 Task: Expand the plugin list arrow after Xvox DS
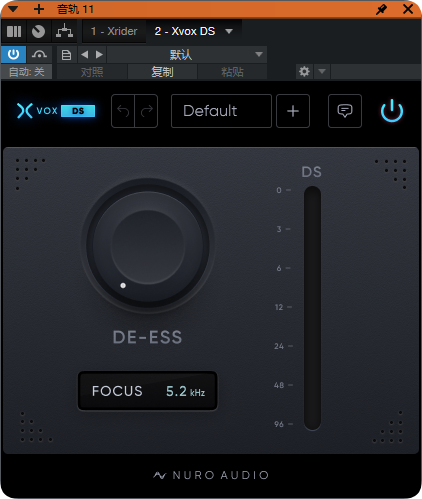229,31
